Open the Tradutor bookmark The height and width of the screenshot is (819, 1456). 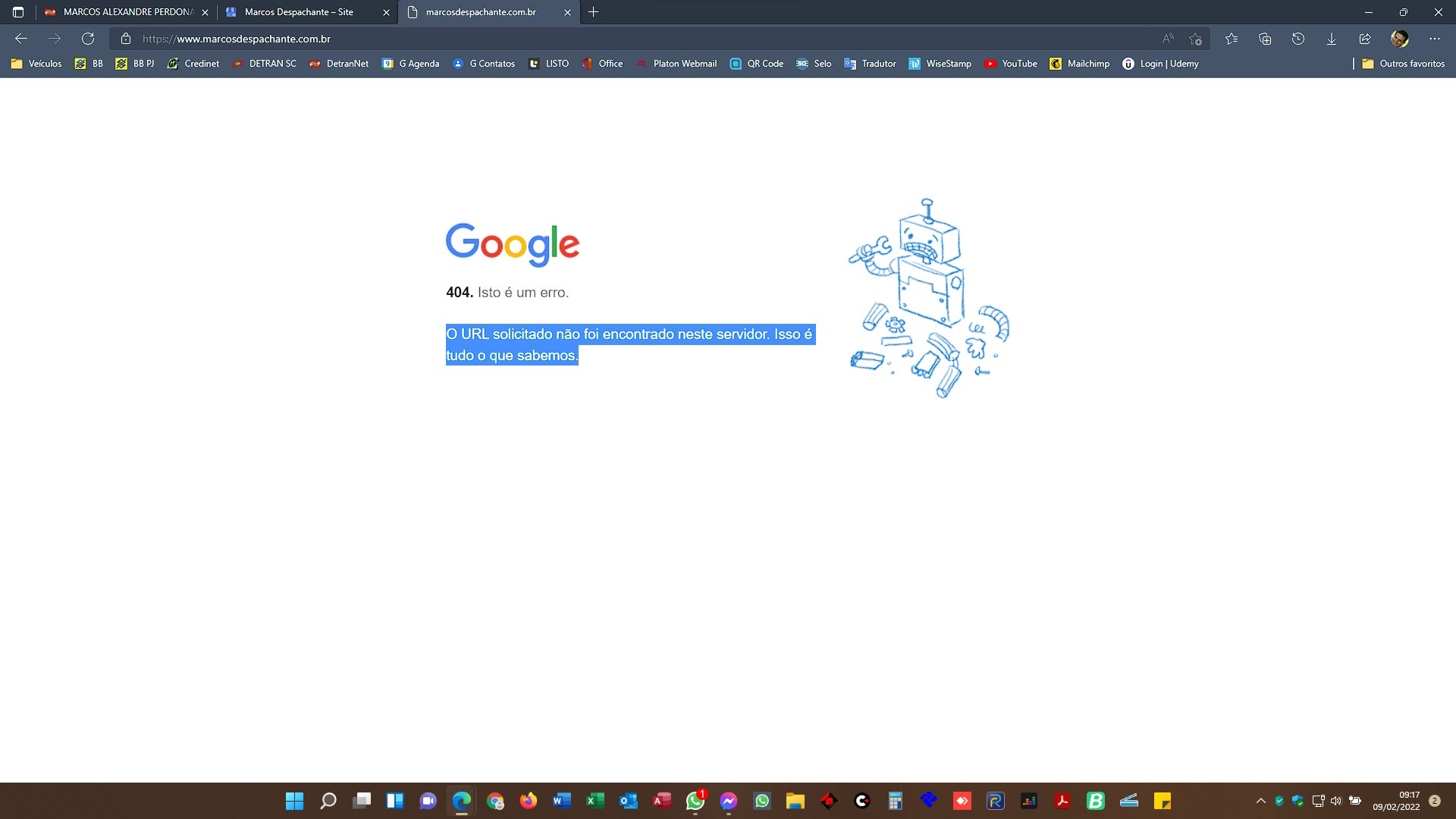coord(870,64)
